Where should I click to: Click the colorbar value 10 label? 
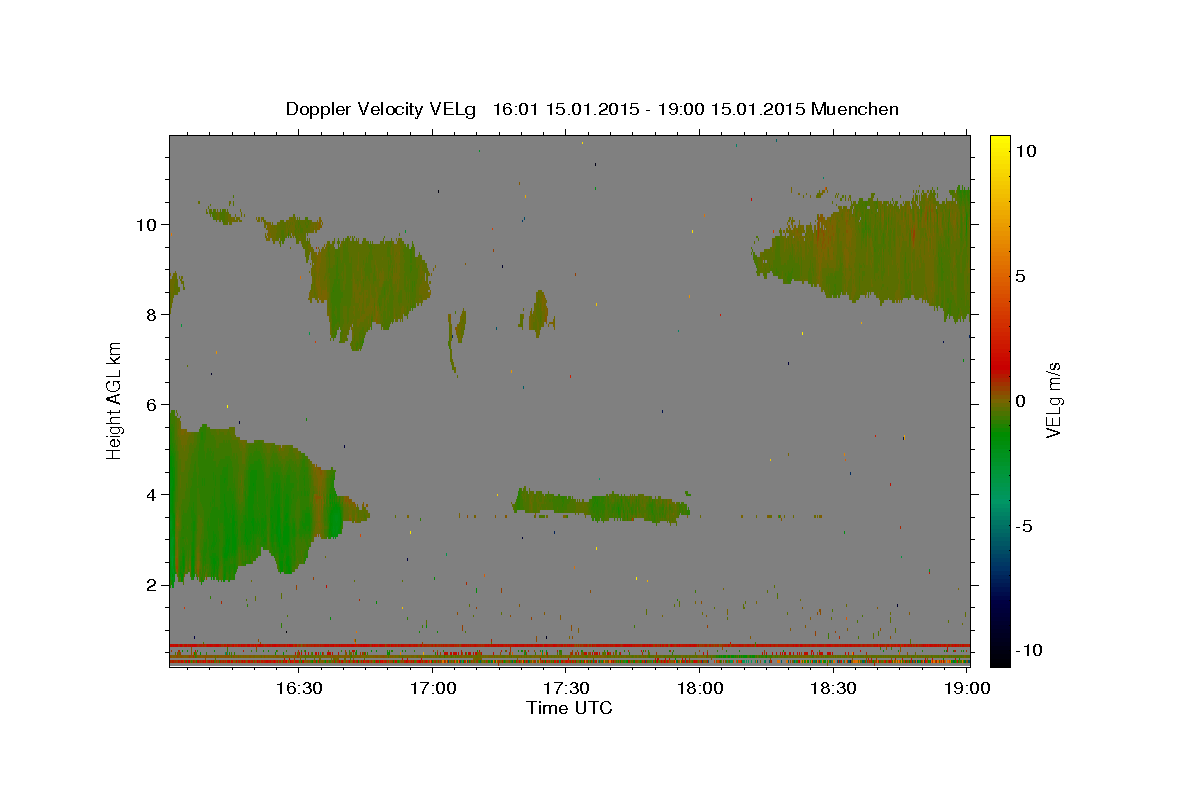[1024, 151]
